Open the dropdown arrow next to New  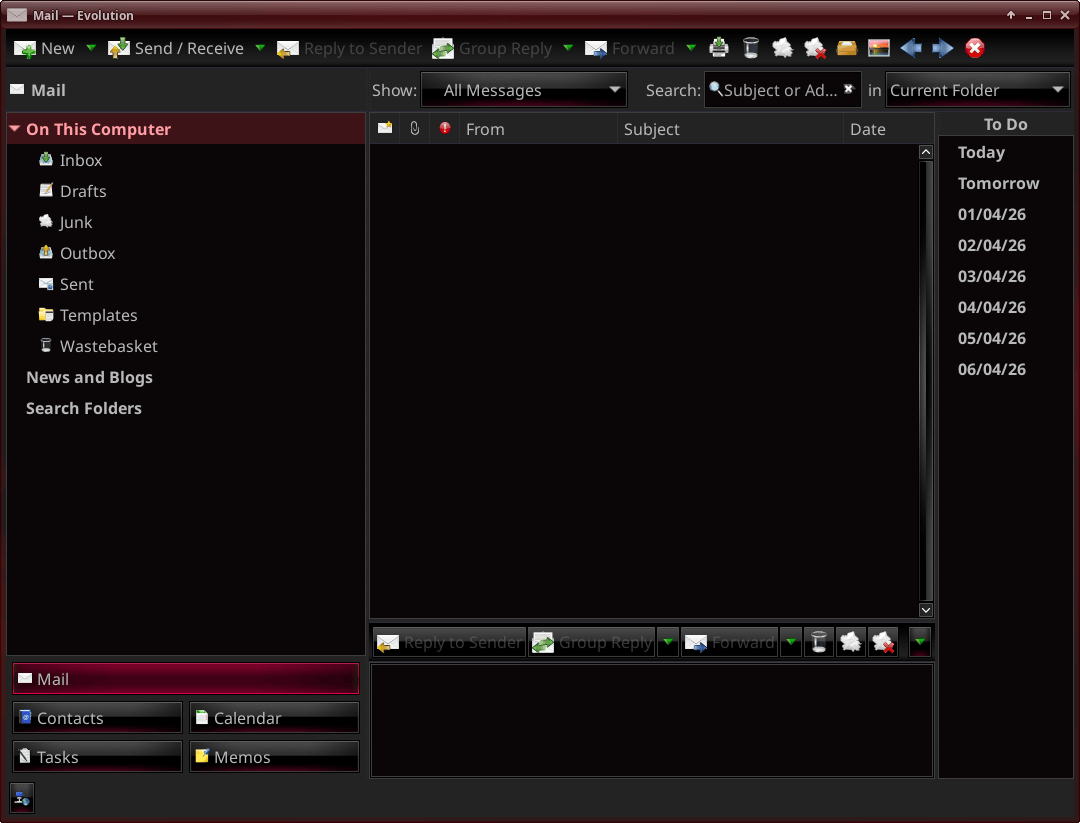click(x=91, y=48)
